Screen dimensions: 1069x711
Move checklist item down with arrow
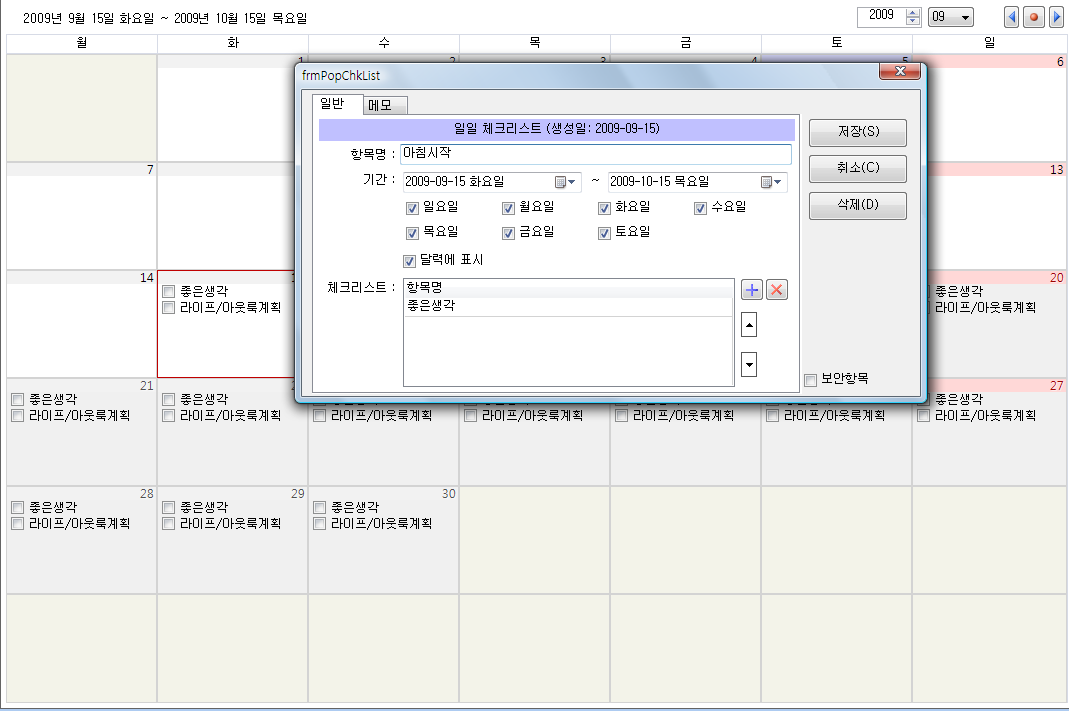tap(749, 365)
